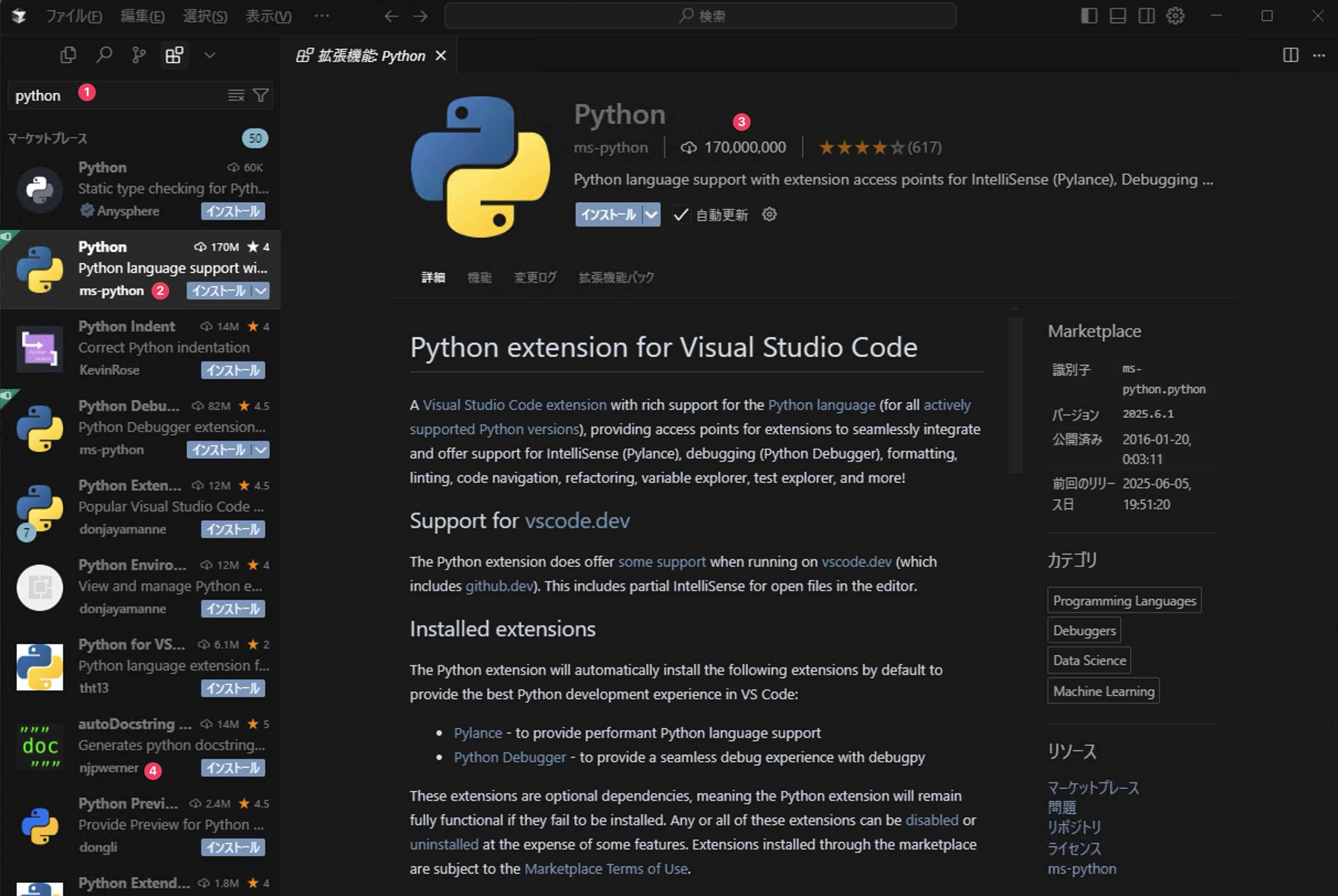Screen dimensions: 1338x896
Task: Clear extension search results icon
Action: [x=236, y=95]
